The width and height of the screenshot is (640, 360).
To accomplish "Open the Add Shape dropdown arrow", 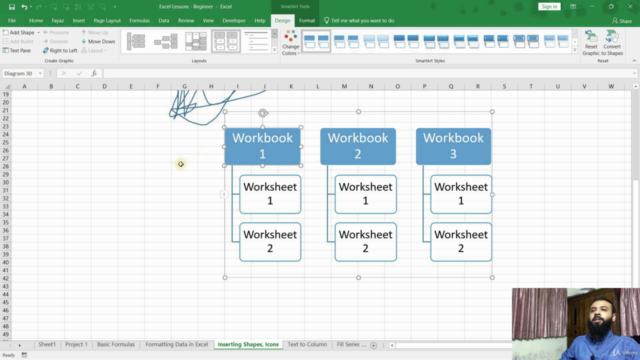I will pos(39,32).
